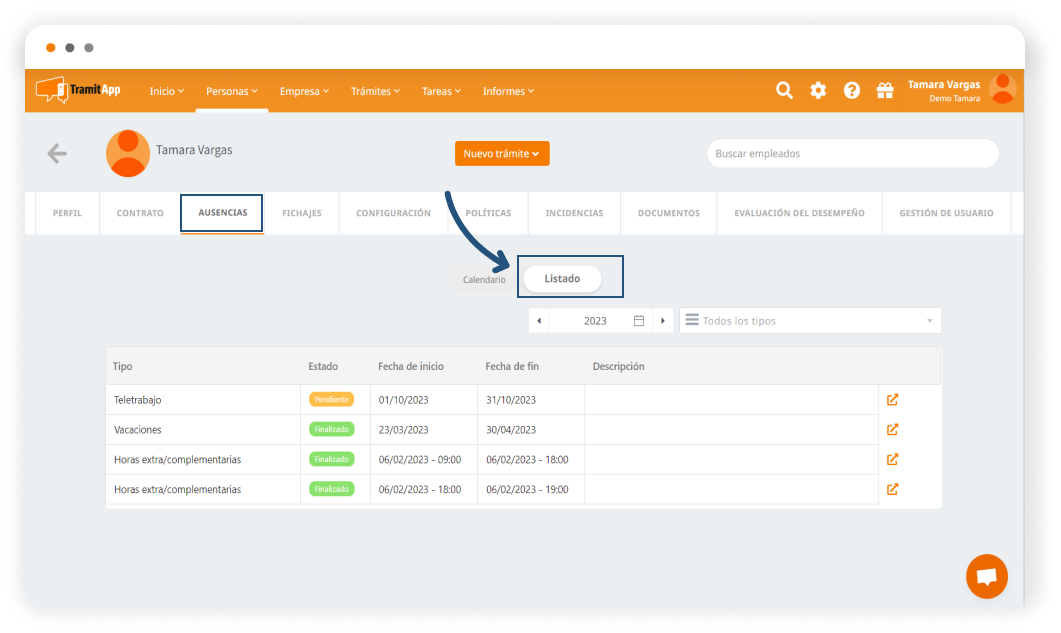Switch to Calendario view
Viewport: 1061px width, 633px height.
(x=484, y=280)
